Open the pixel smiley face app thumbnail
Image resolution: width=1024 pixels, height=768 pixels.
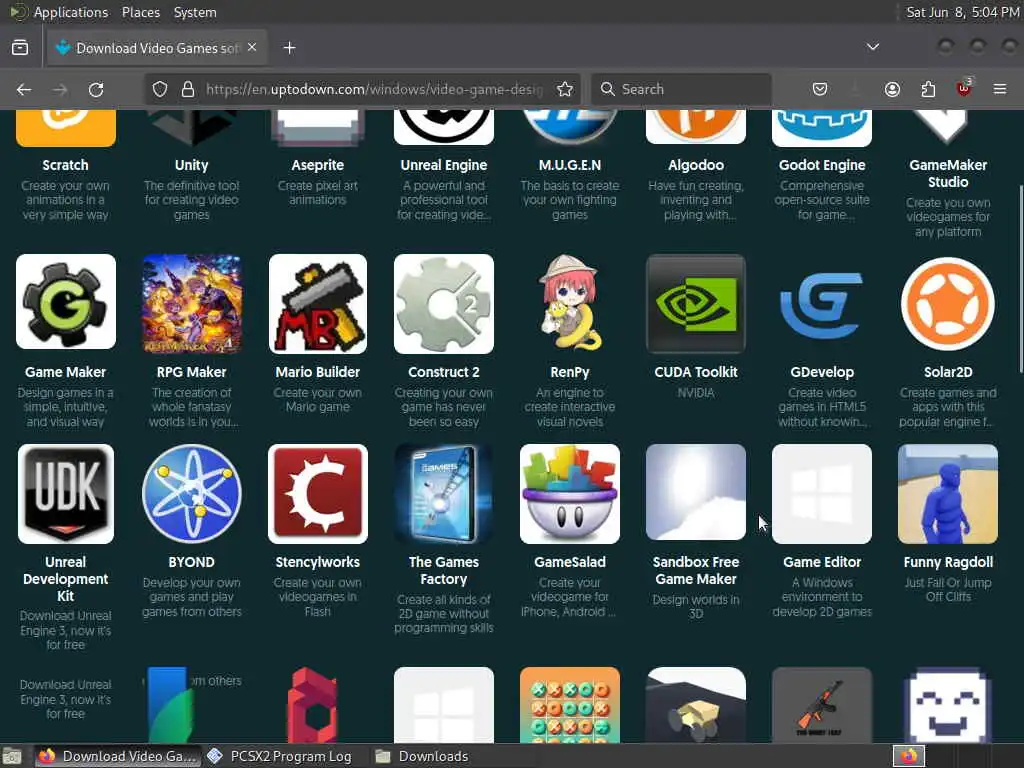point(948,705)
